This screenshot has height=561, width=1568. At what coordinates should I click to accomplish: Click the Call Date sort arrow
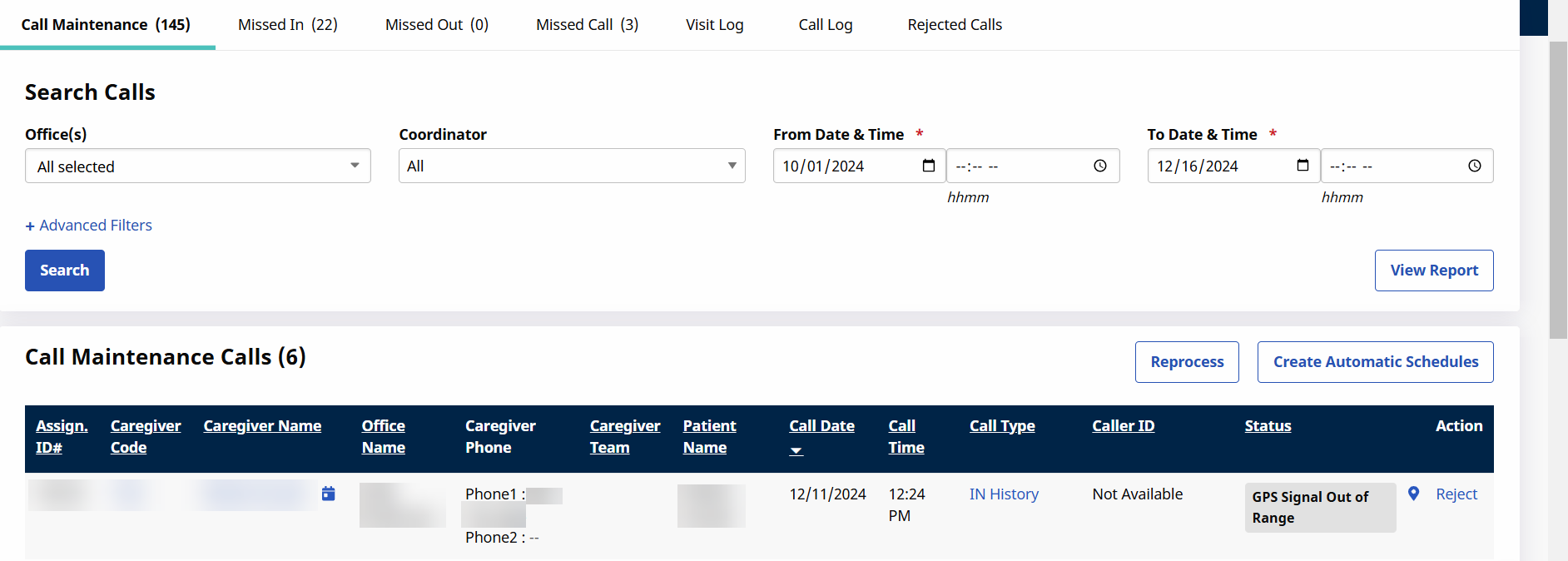click(x=796, y=450)
